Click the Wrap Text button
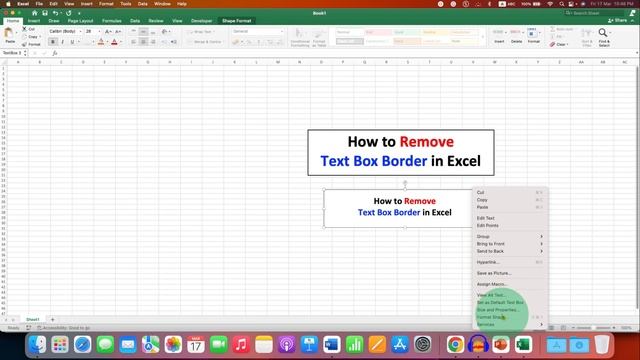Image resolution: width=640 pixels, height=360 pixels. (x=200, y=31)
